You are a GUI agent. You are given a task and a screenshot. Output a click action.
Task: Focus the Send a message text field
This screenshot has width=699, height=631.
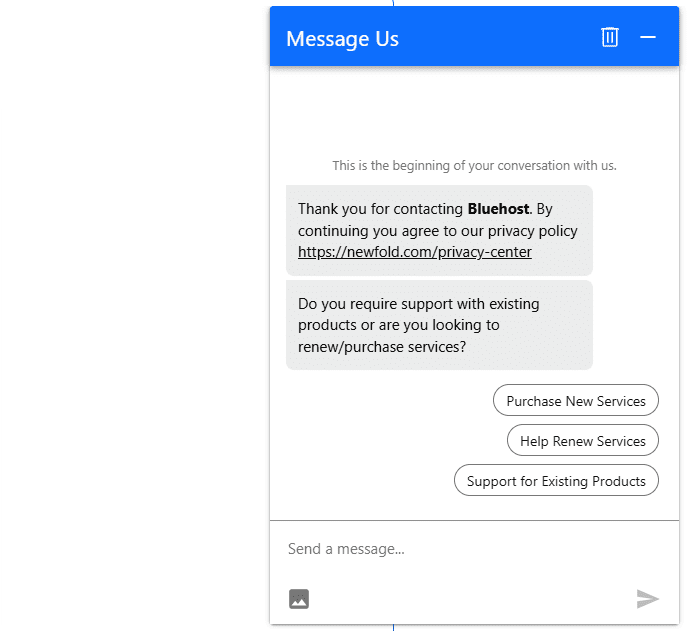pos(474,549)
